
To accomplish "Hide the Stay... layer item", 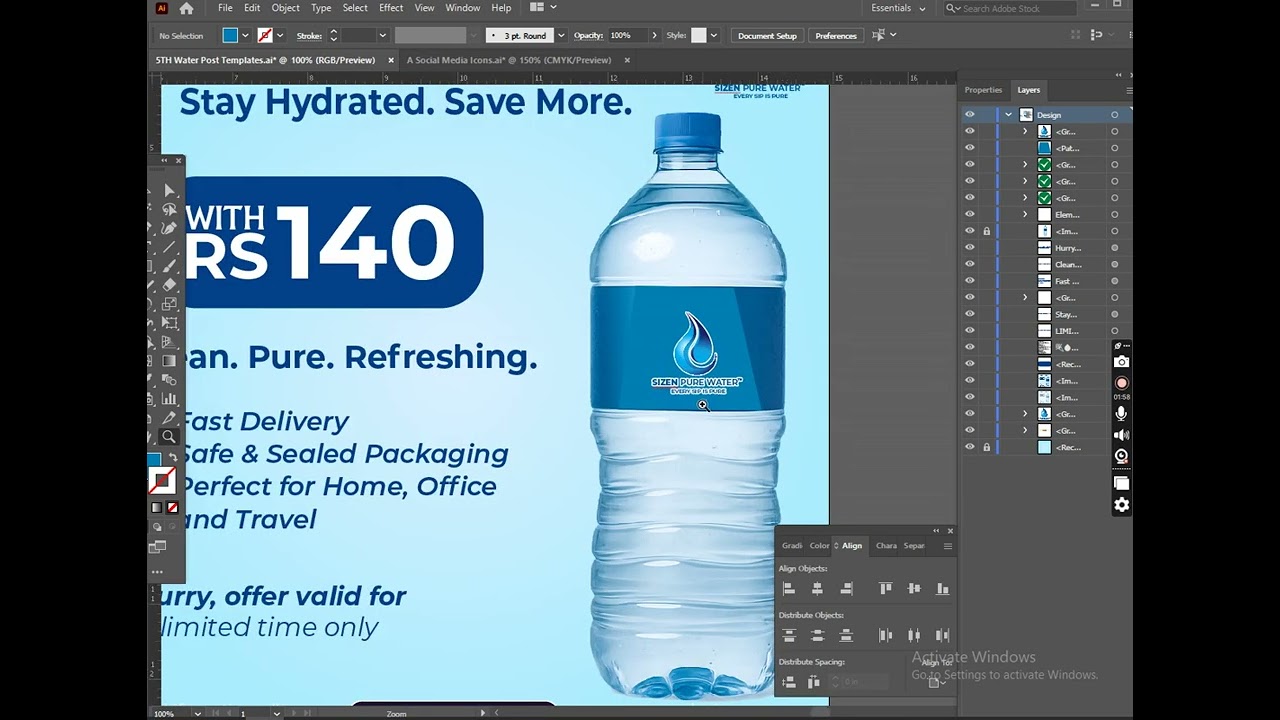I will [x=969, y=314].
